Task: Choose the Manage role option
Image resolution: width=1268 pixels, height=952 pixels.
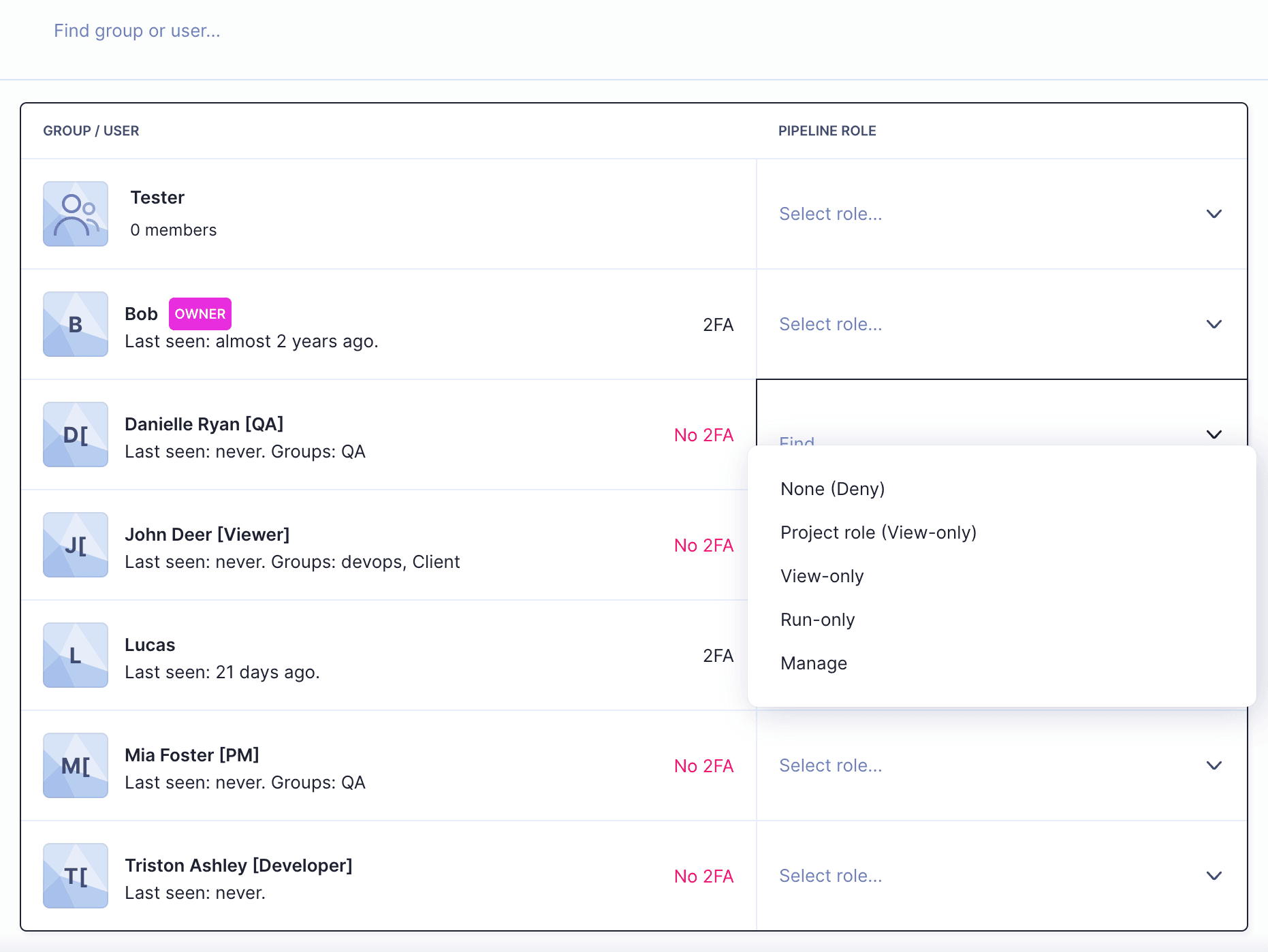Action: tap(814, 663)
